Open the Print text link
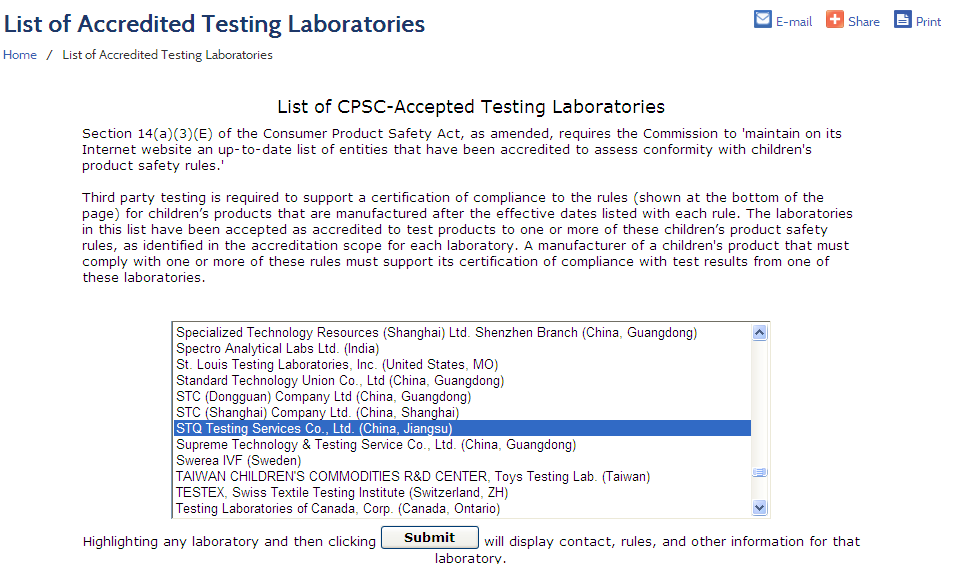Image resolution: width=953 pixels, height=564 pixels. [x=928, y=22]
